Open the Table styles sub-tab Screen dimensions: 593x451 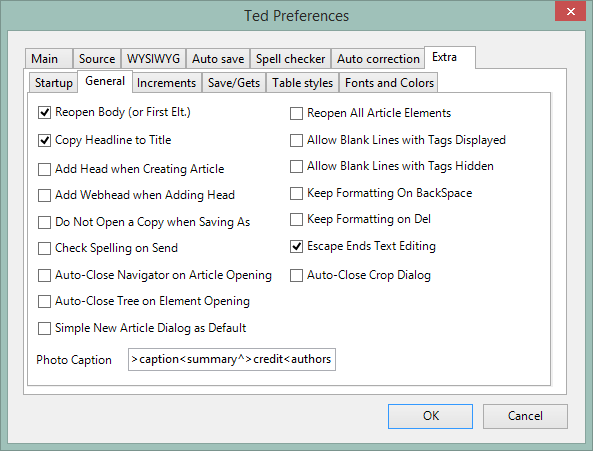click(303, 83)
